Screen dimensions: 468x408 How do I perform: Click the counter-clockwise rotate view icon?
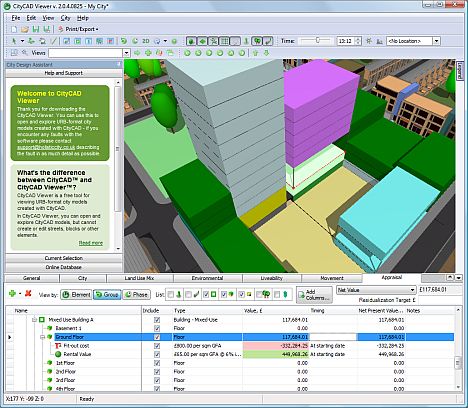[x=124, y=41]
